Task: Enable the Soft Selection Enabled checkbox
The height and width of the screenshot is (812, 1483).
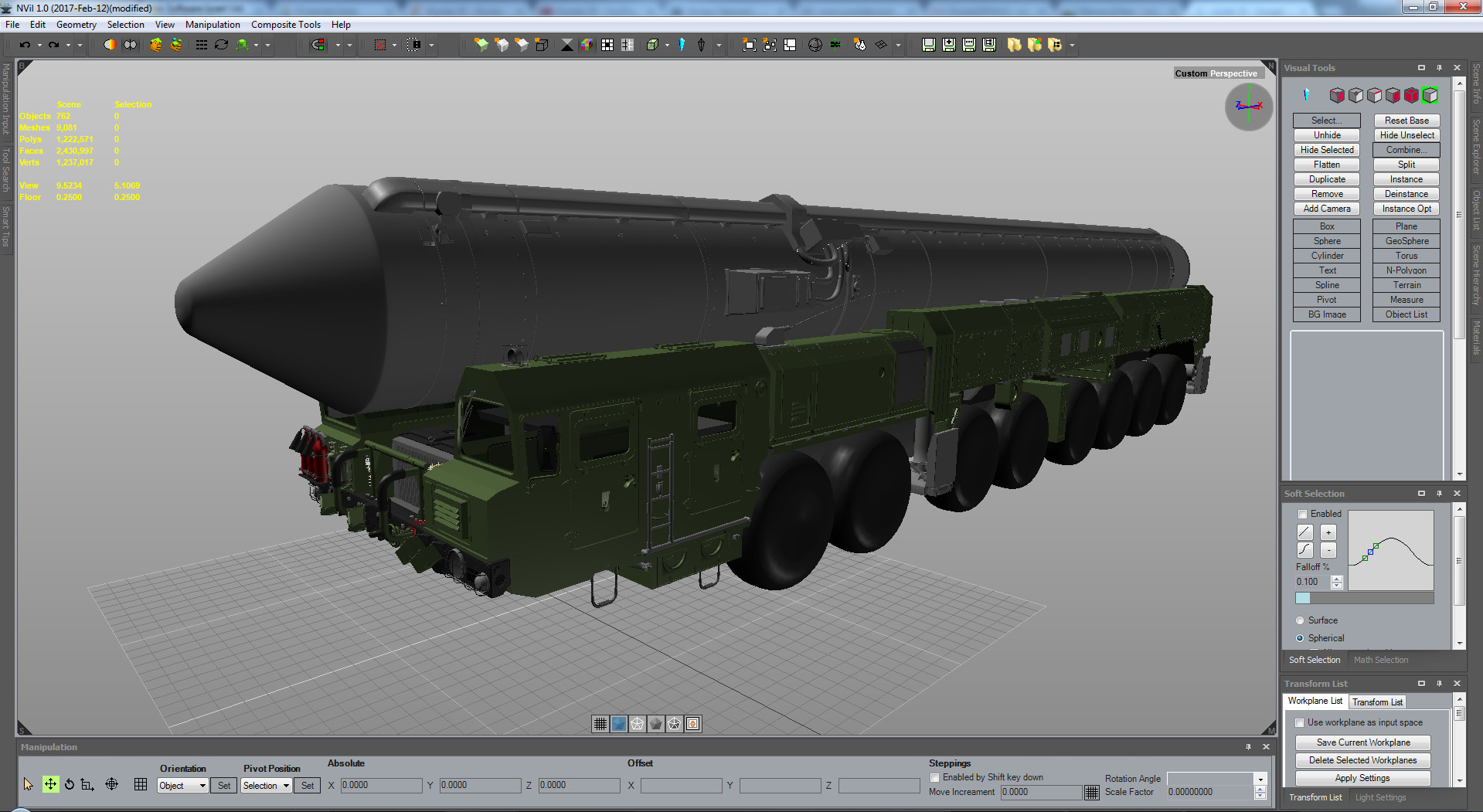Action: (x=1301, y=513)
